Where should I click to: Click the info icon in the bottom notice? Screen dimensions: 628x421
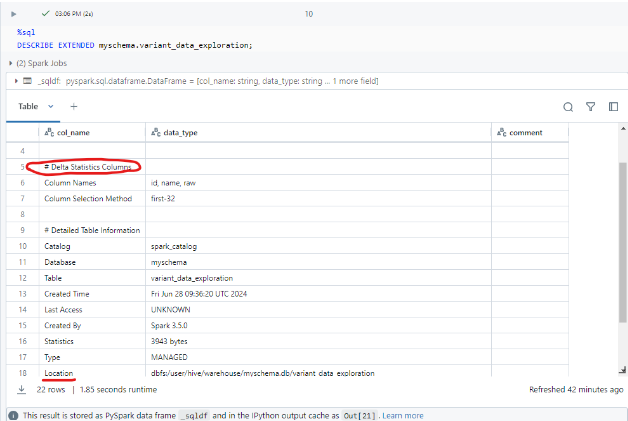click(13, 416)
